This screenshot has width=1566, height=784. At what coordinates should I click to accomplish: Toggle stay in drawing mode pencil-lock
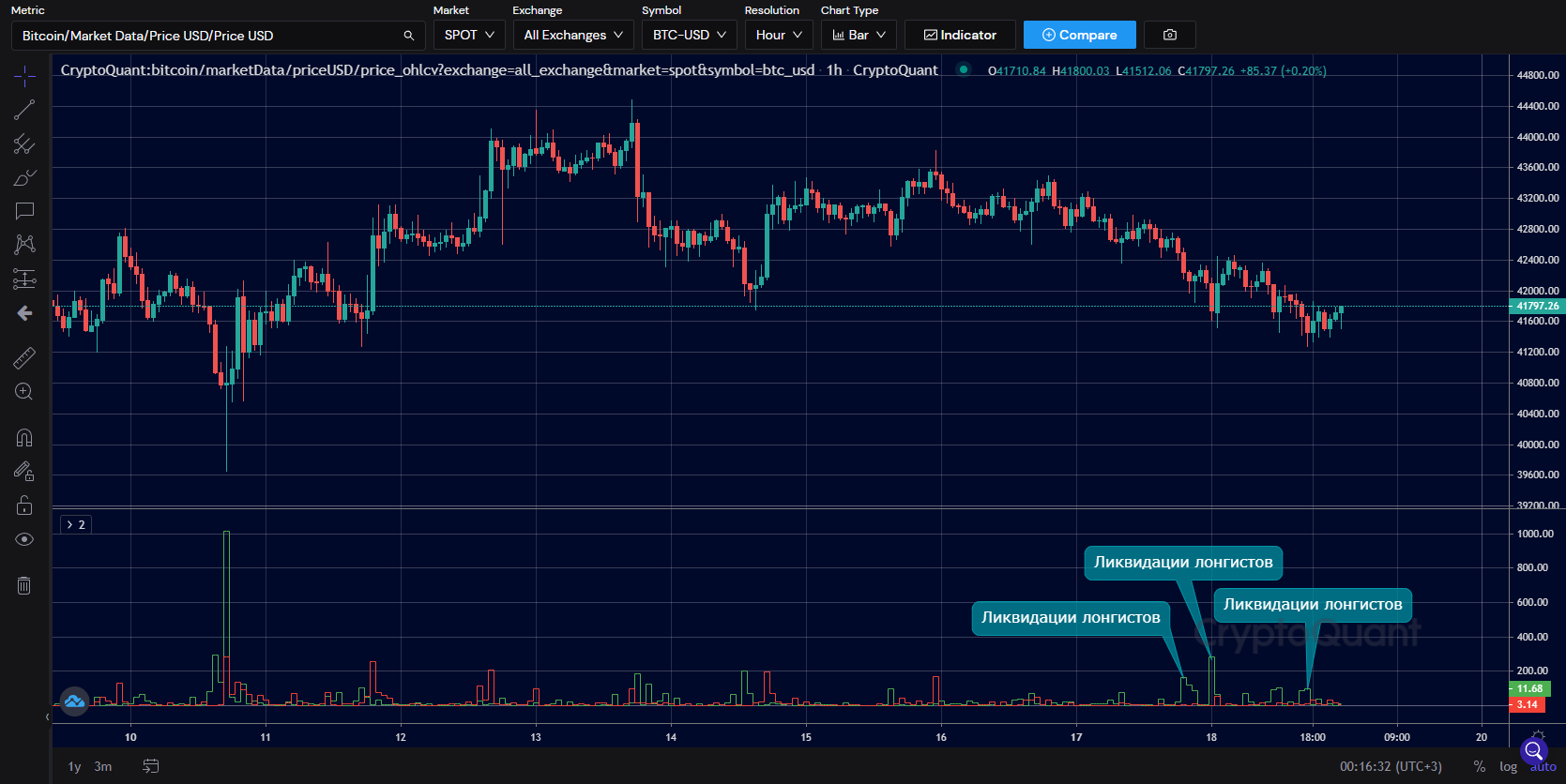click(x=24, y=472)
